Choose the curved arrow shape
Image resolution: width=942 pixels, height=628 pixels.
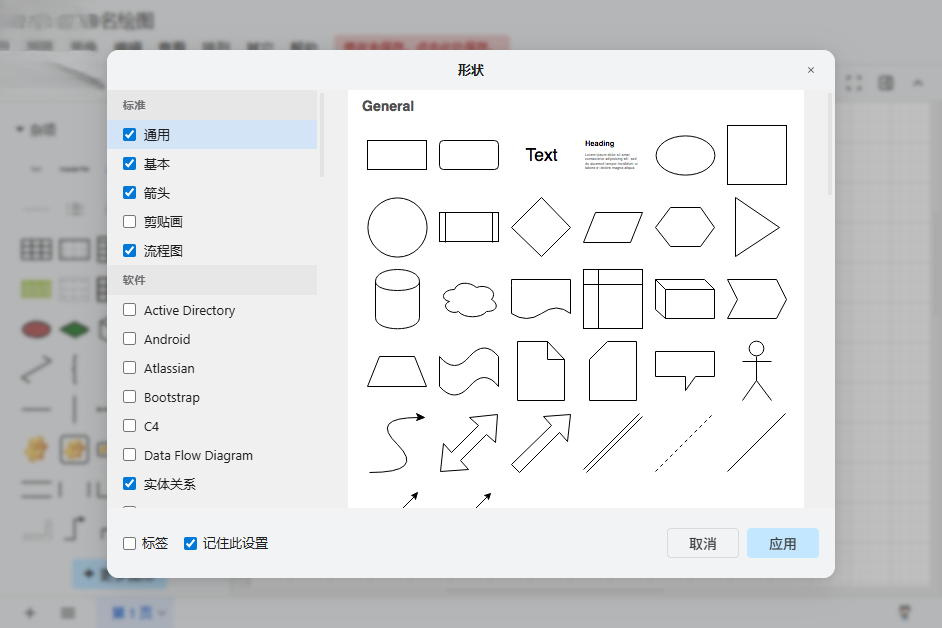(397, 443)
